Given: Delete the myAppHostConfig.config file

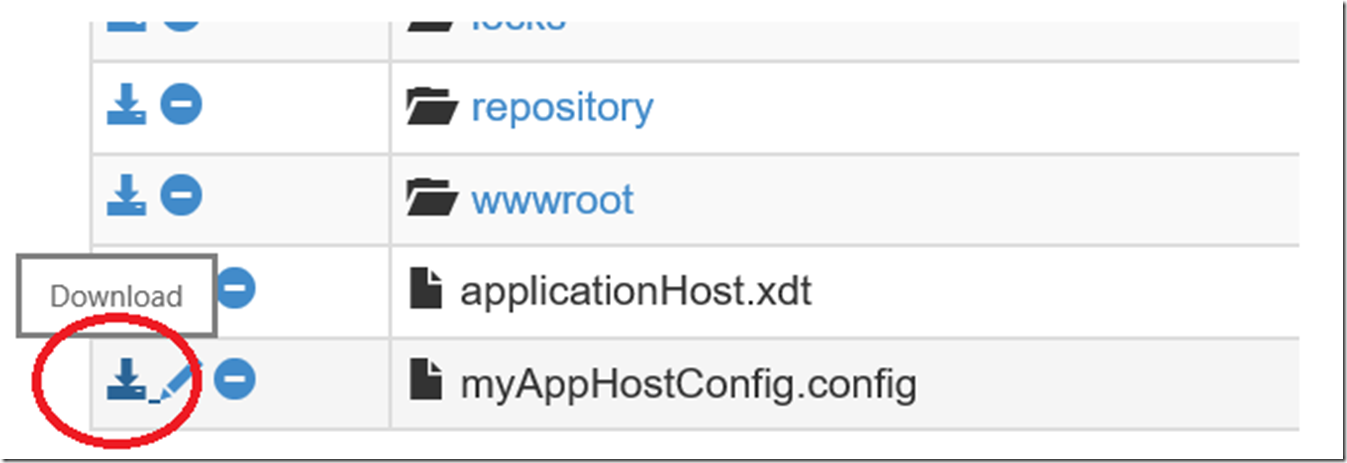Looking at the screenshot, I should pyautogui.click(x=236, y=379).
